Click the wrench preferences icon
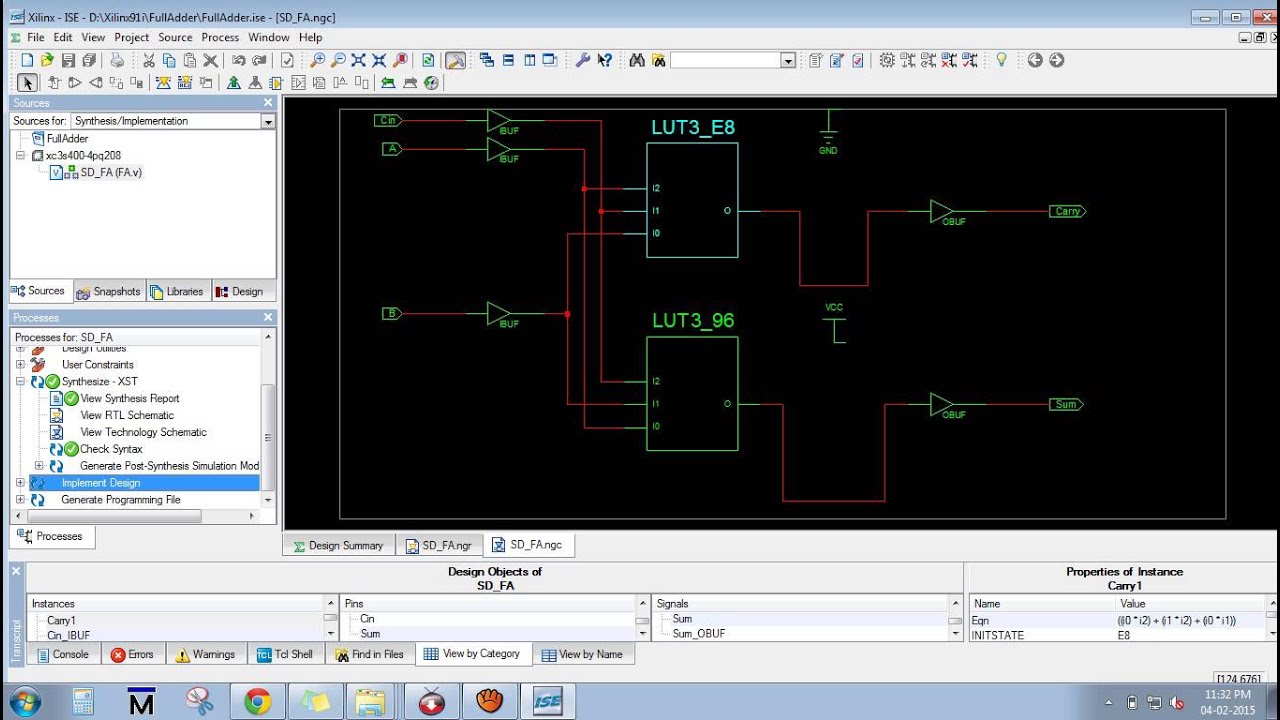 583,60
